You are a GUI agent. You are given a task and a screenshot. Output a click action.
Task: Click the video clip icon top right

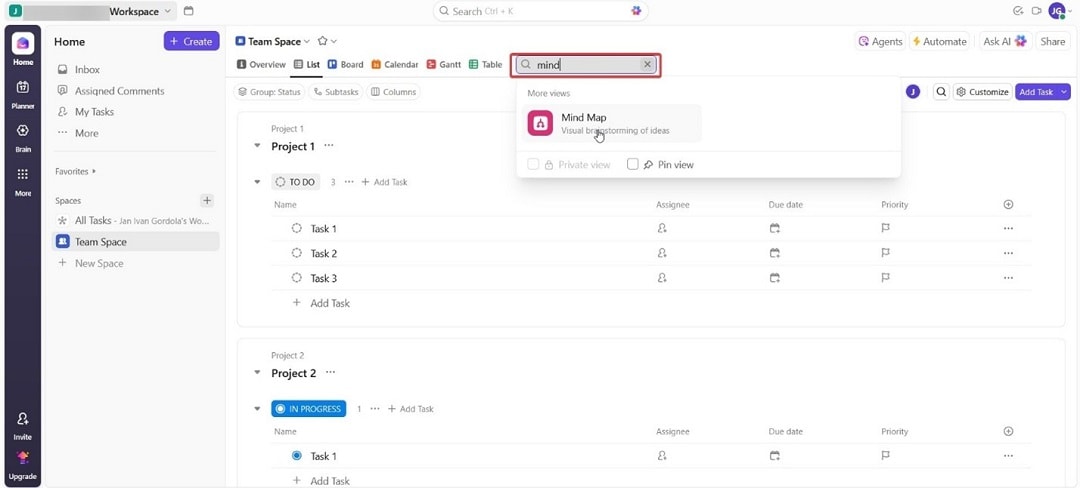click(1036, 11)
